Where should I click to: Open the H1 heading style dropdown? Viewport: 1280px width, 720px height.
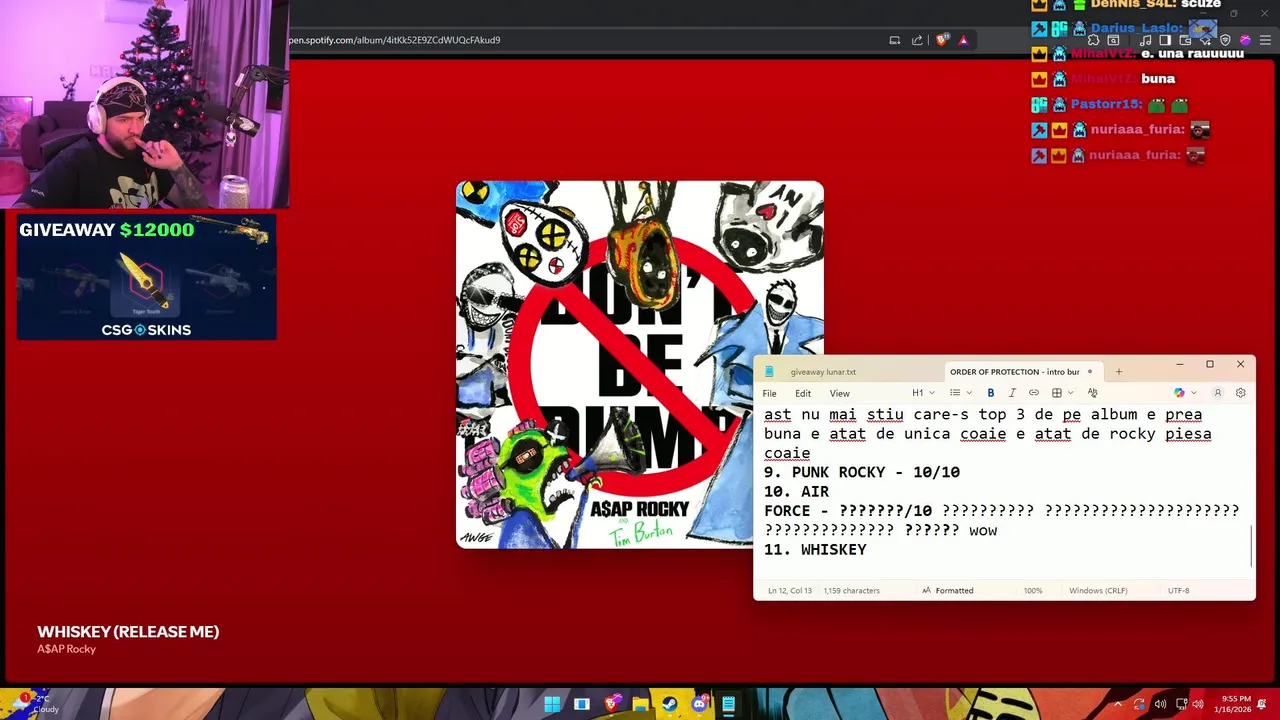point(923,393)
